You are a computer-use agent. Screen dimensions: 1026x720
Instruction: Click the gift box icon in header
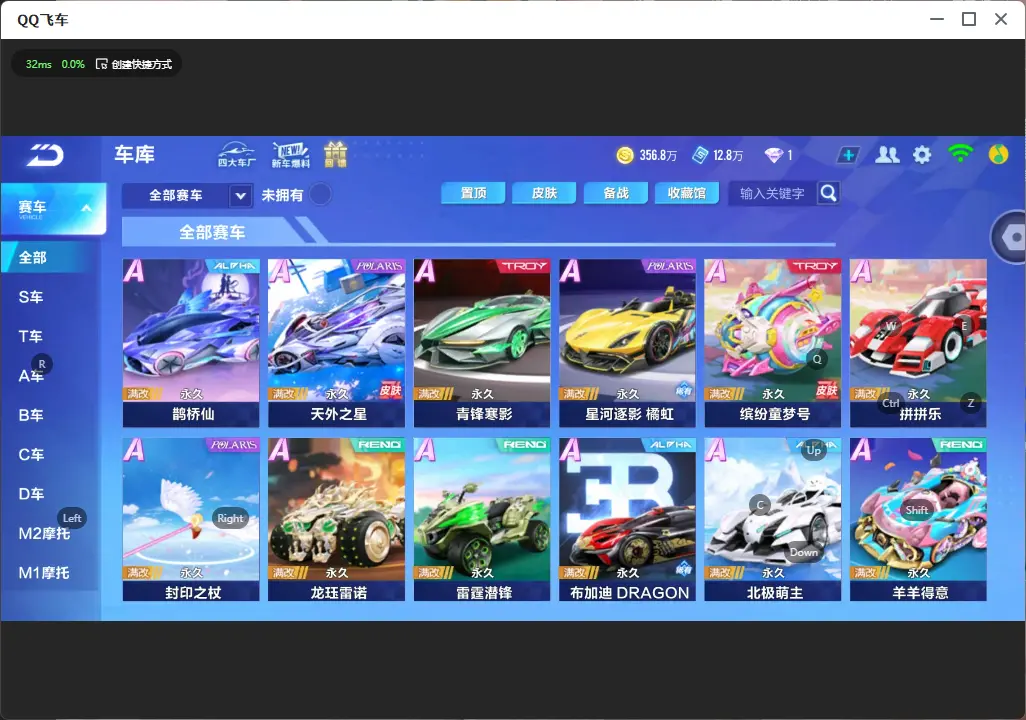click(335, 154)
